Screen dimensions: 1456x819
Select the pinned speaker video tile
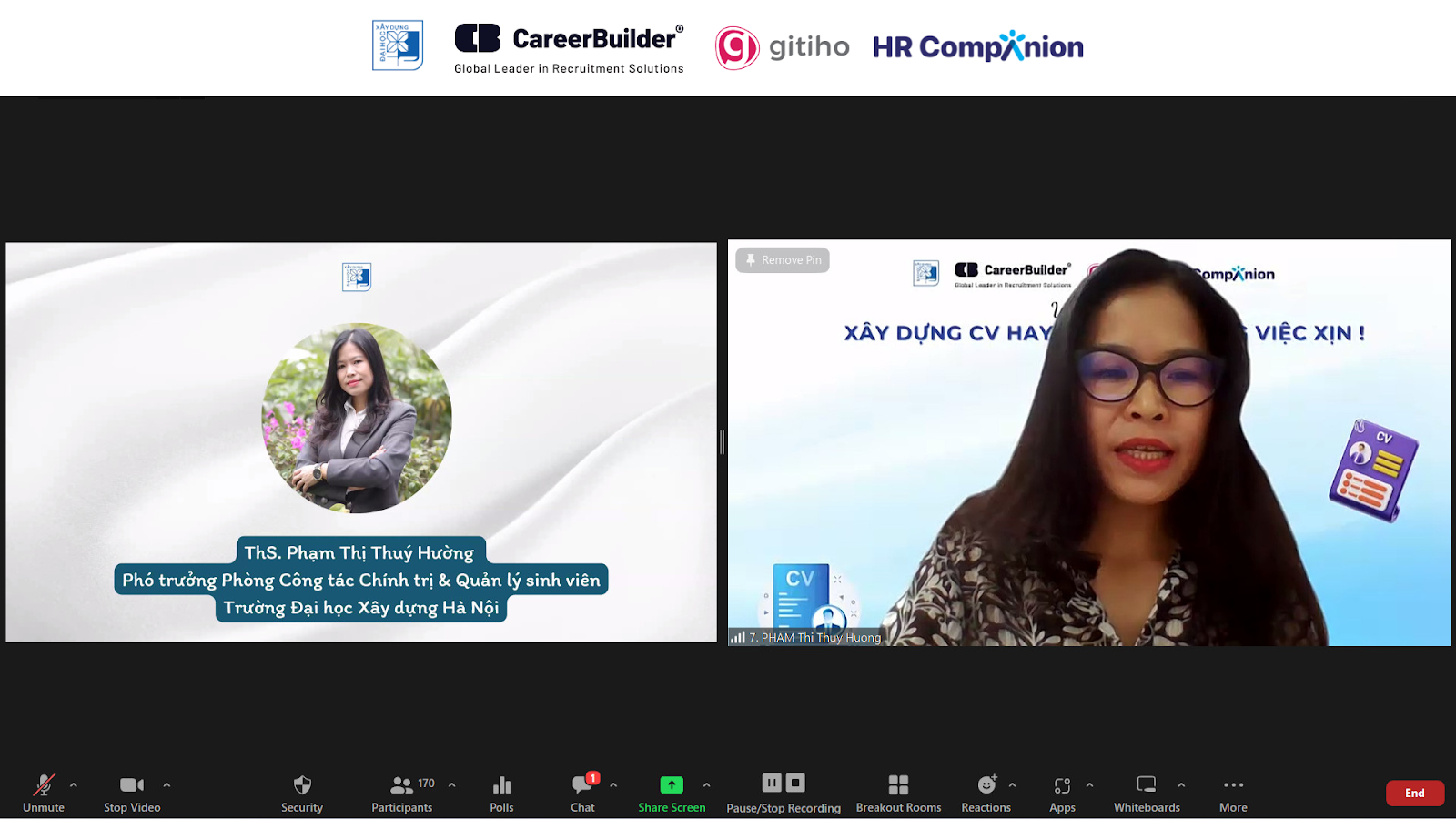(1089, 443)
